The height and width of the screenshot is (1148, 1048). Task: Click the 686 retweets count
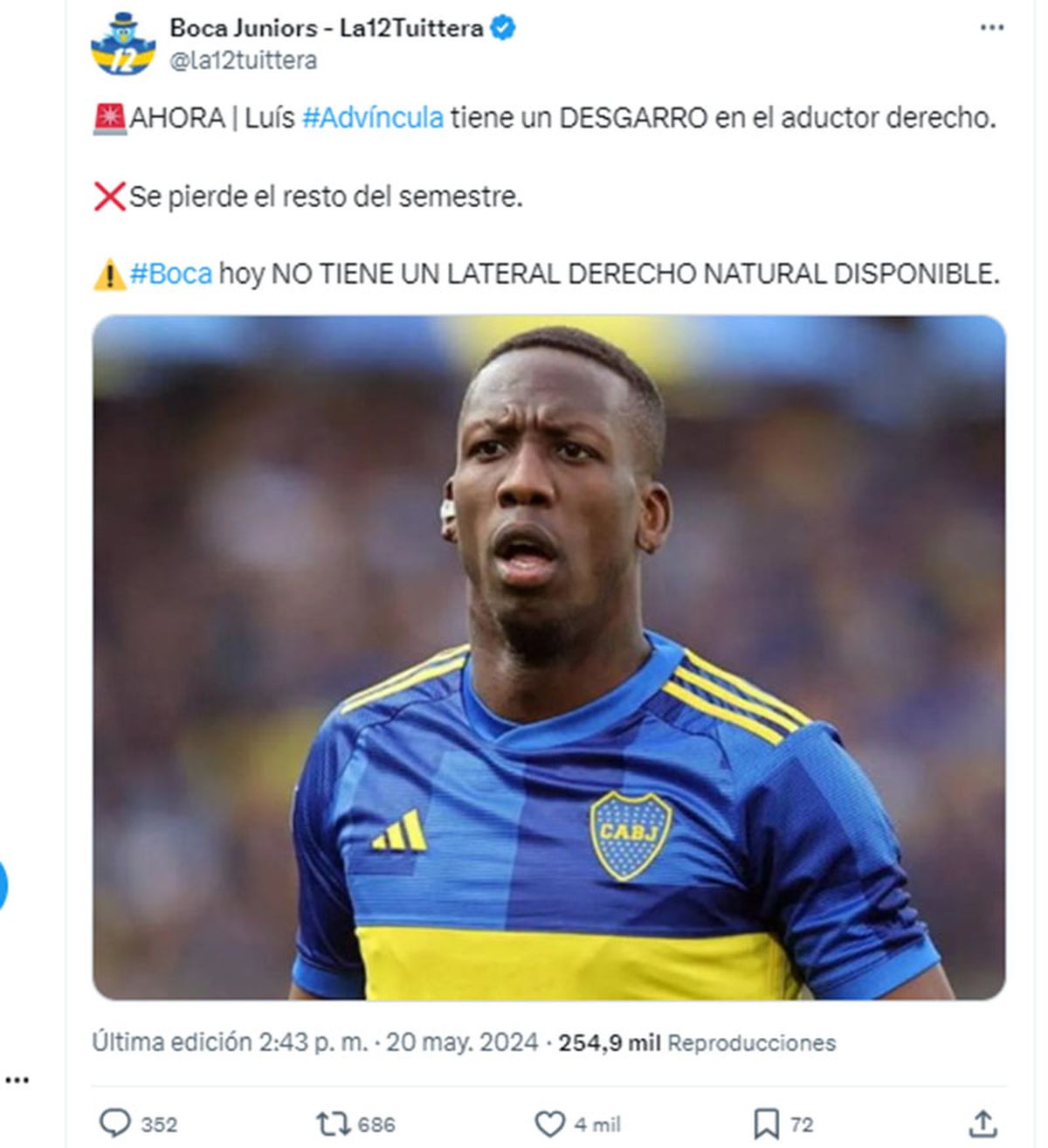pos(376,1124)
